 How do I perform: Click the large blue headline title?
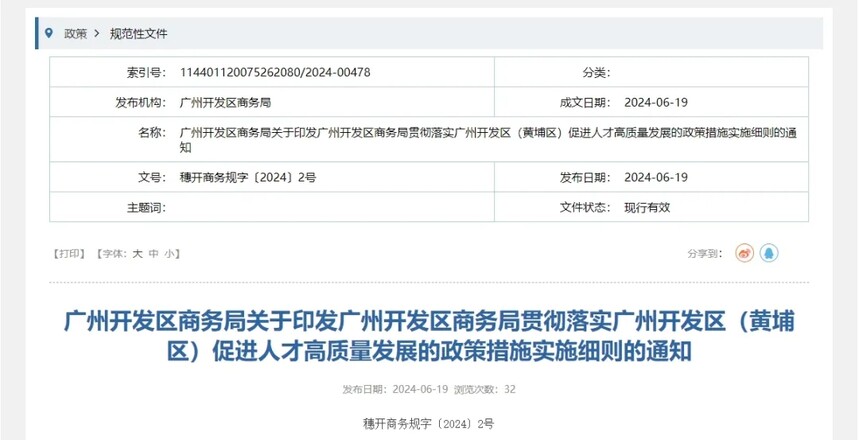click(429, 337)
